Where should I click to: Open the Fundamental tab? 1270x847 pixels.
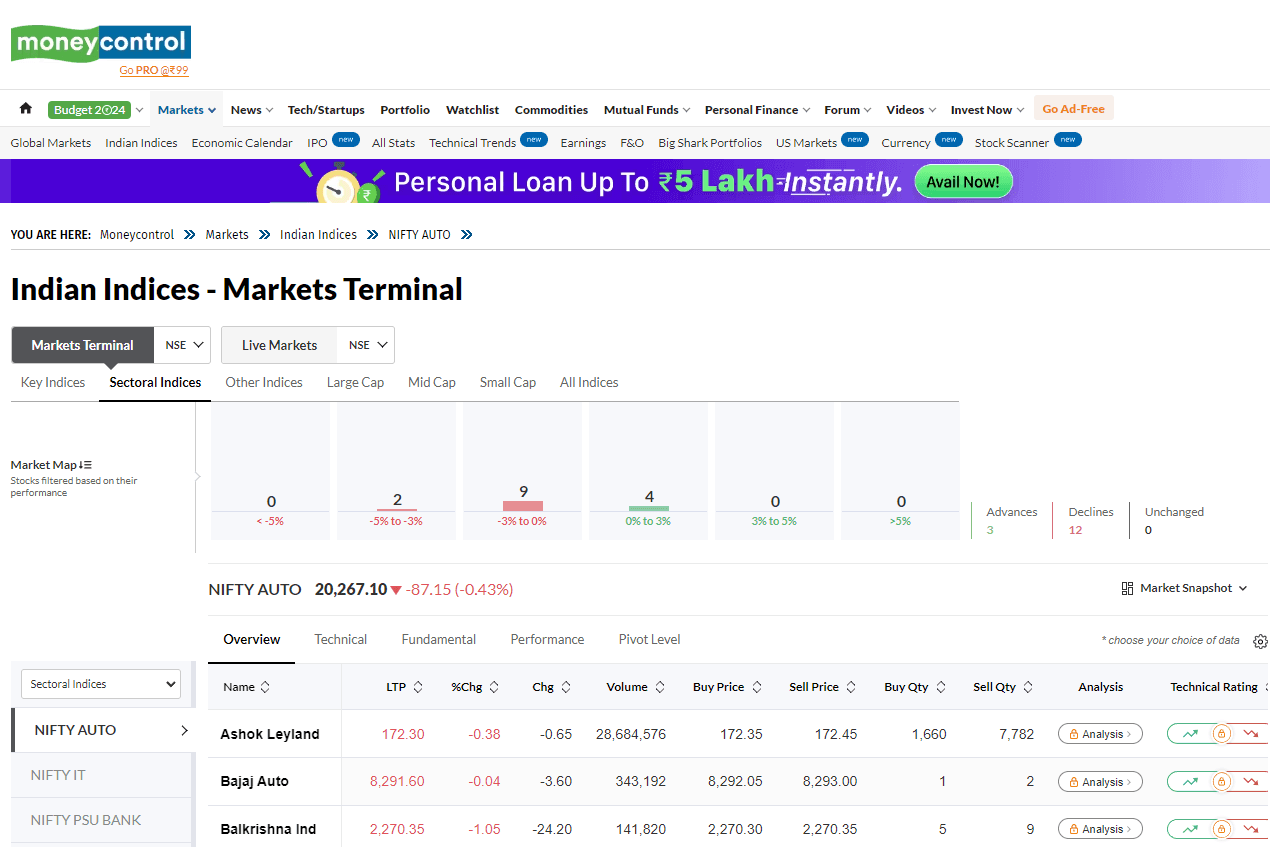coord(439,639)
